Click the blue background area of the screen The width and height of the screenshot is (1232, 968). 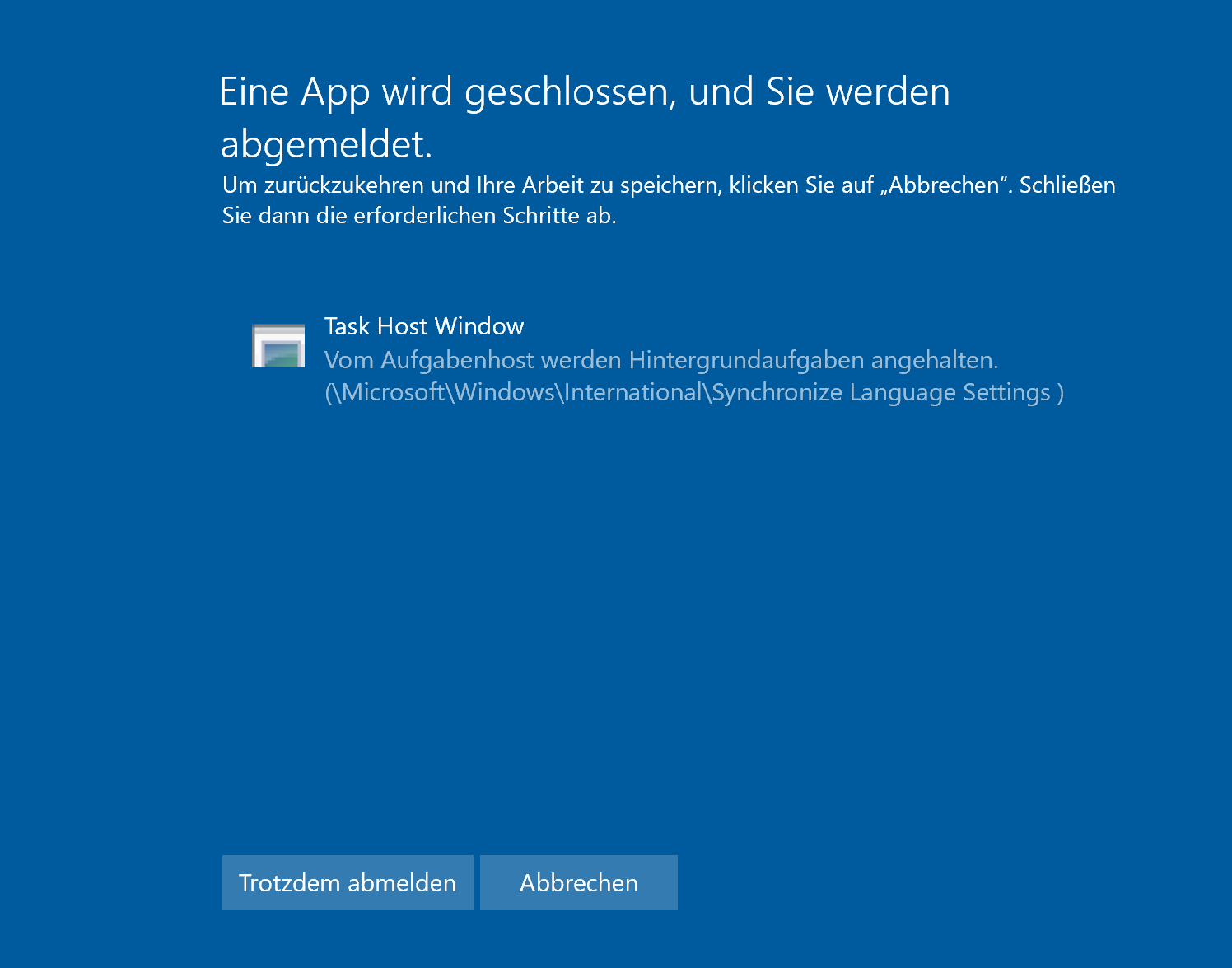616,618
